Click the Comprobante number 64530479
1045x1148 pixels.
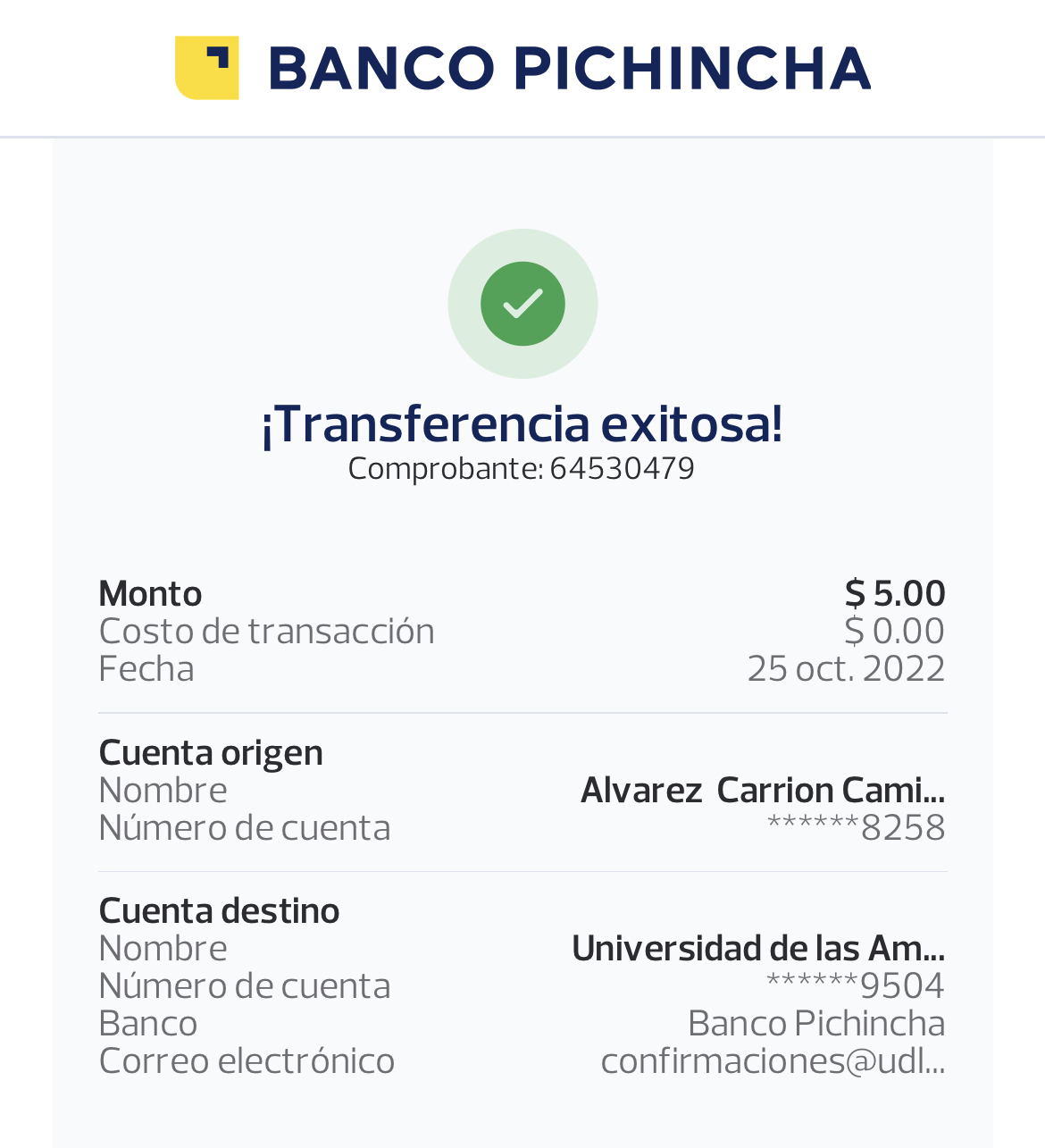coord(622,468)
